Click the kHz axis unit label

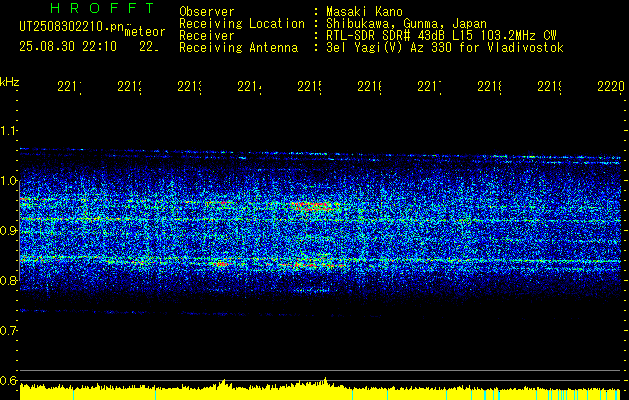click(x=10, y=82)
